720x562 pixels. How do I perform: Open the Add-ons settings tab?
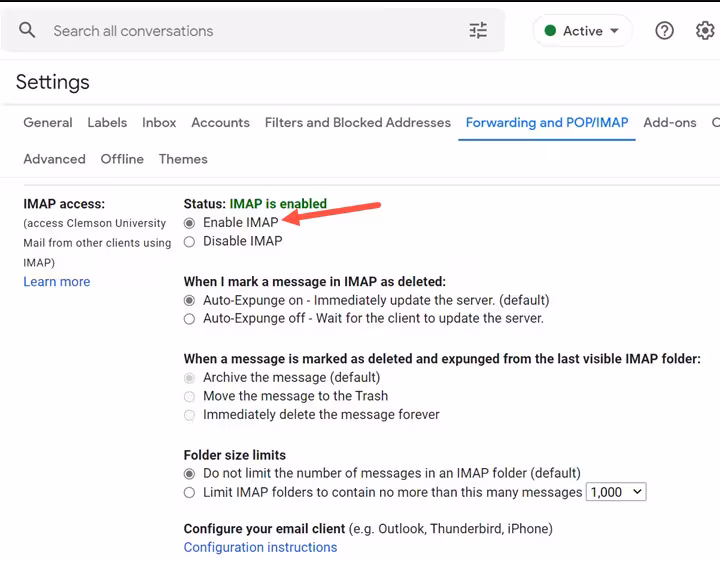tap(669, 123)
